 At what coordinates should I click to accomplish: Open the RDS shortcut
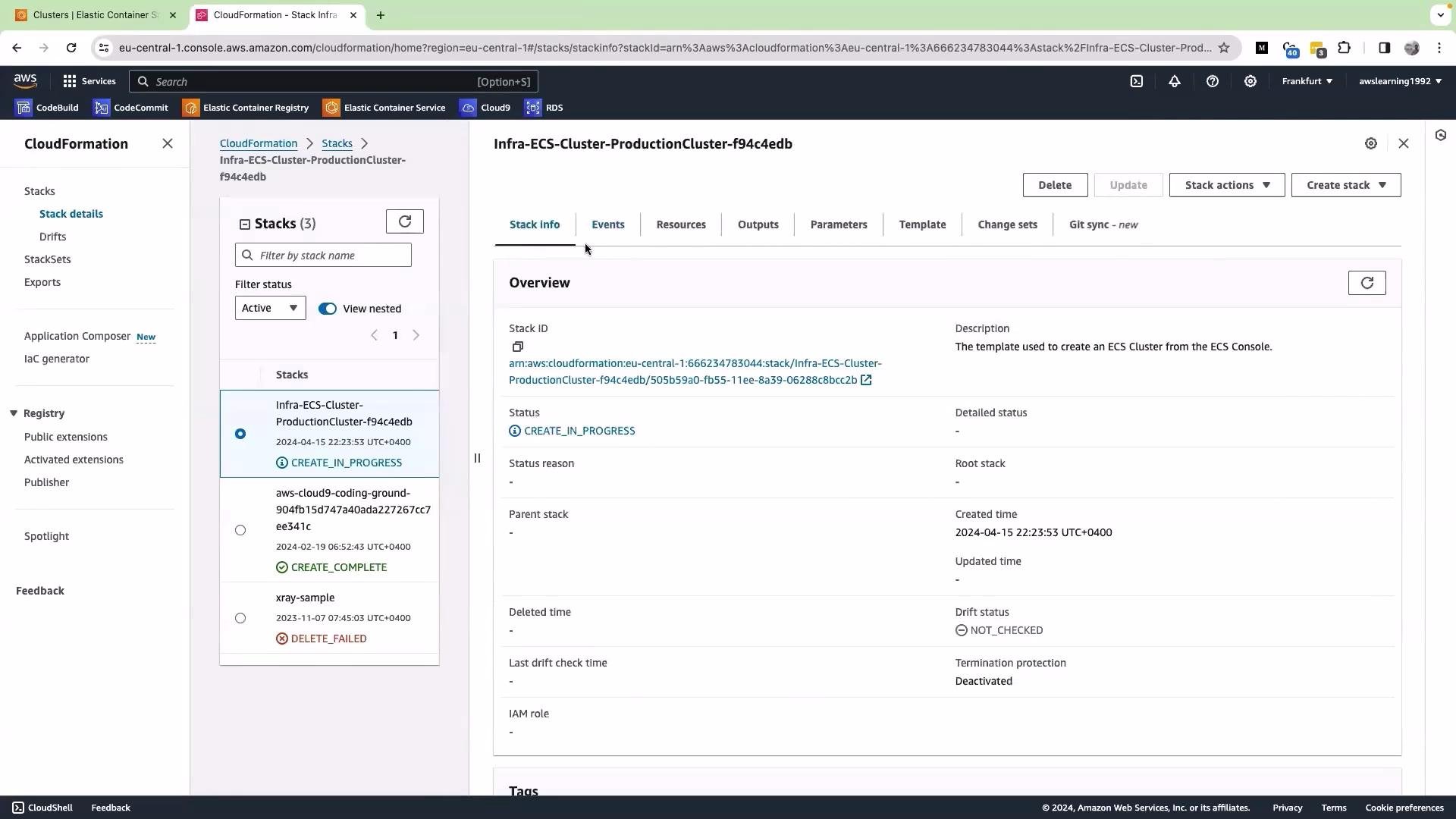[x=544, y=108]
